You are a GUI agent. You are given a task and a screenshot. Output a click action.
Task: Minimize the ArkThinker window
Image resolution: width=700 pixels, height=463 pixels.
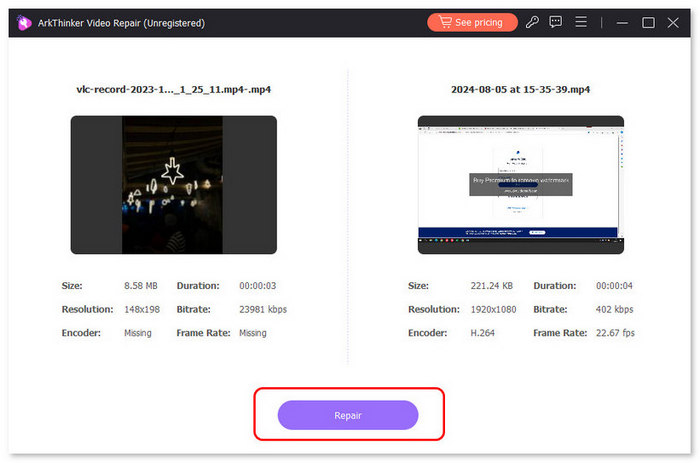click(623, 22)
